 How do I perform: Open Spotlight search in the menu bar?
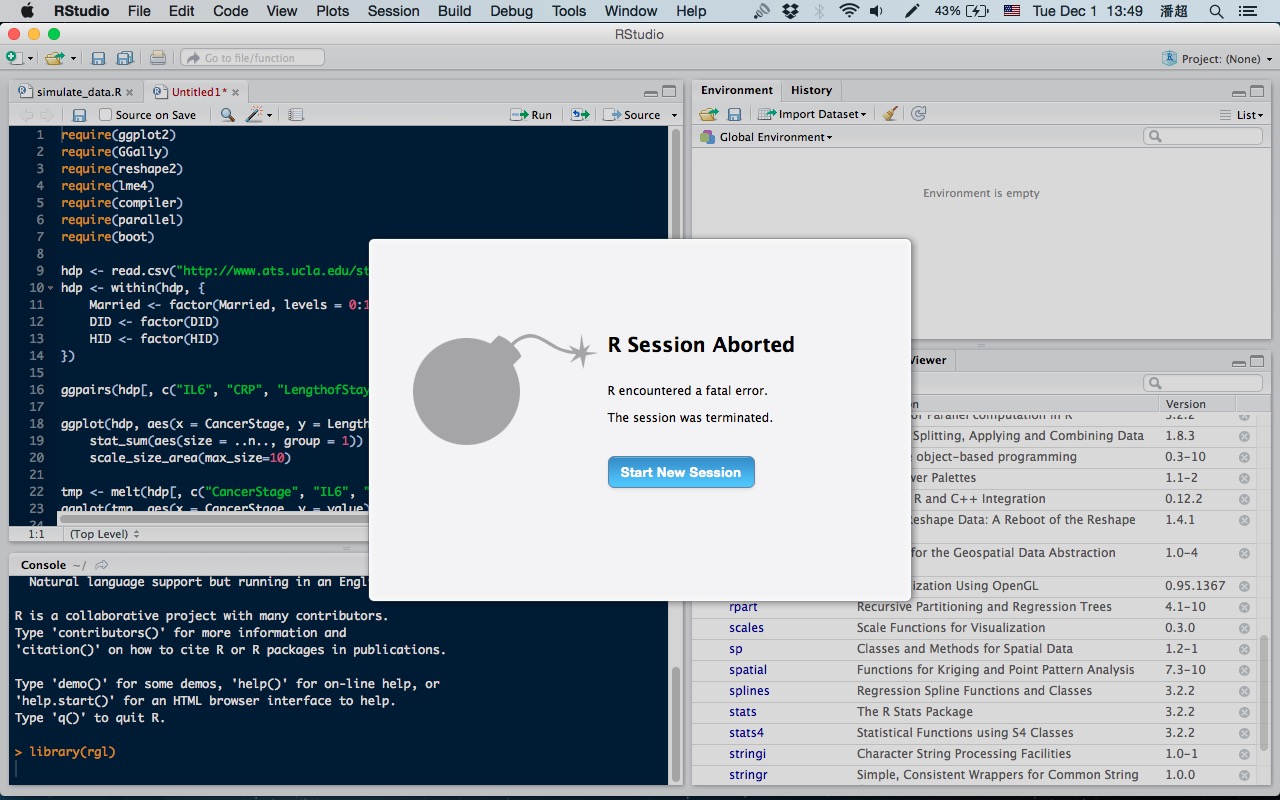[x=1216, y=11]
